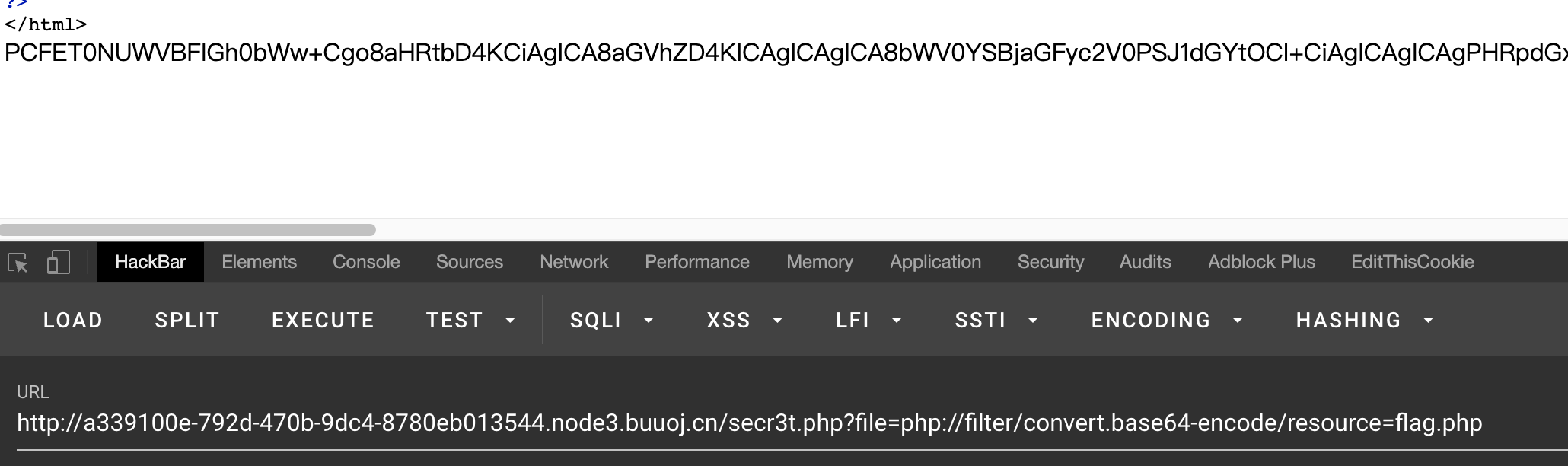This screenshot has width=1568, height=466.
Task: Switch to the Elements tab
Action: [259, 262]
